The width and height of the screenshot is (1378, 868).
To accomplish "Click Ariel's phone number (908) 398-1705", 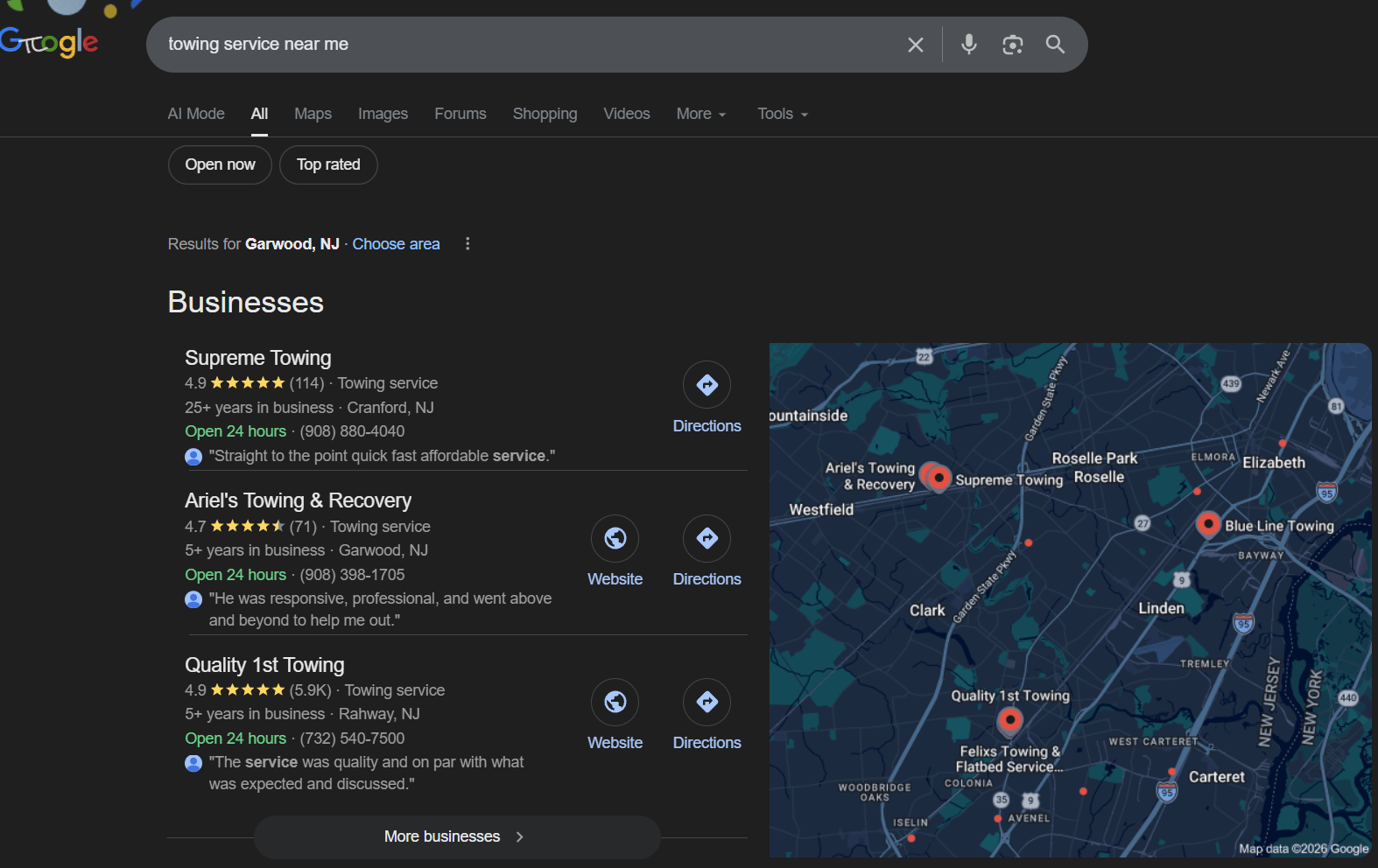I will pyautogui.click(x=352, y=575).
